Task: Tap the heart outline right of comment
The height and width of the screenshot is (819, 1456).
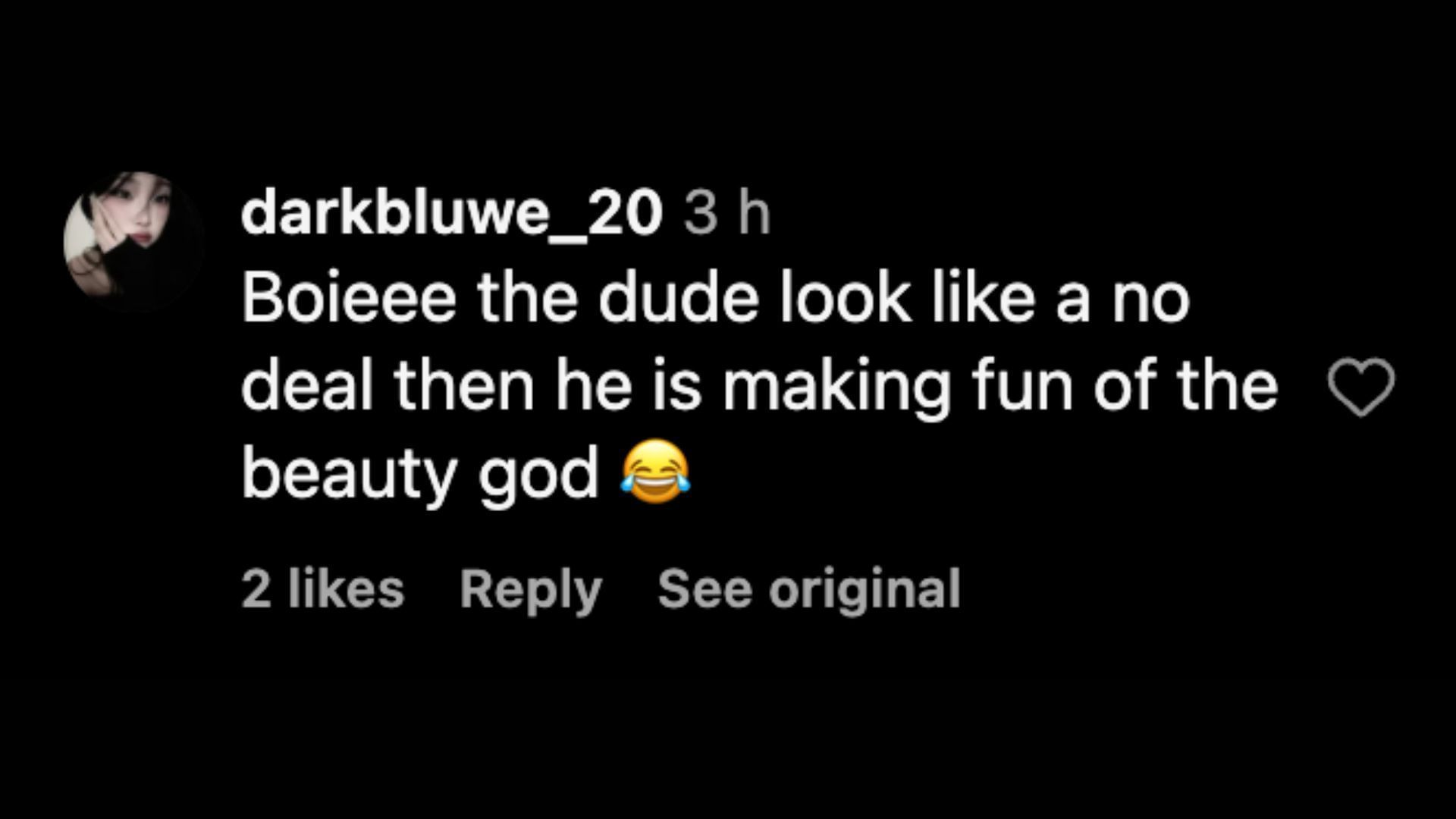Action: click(1360, 388)
